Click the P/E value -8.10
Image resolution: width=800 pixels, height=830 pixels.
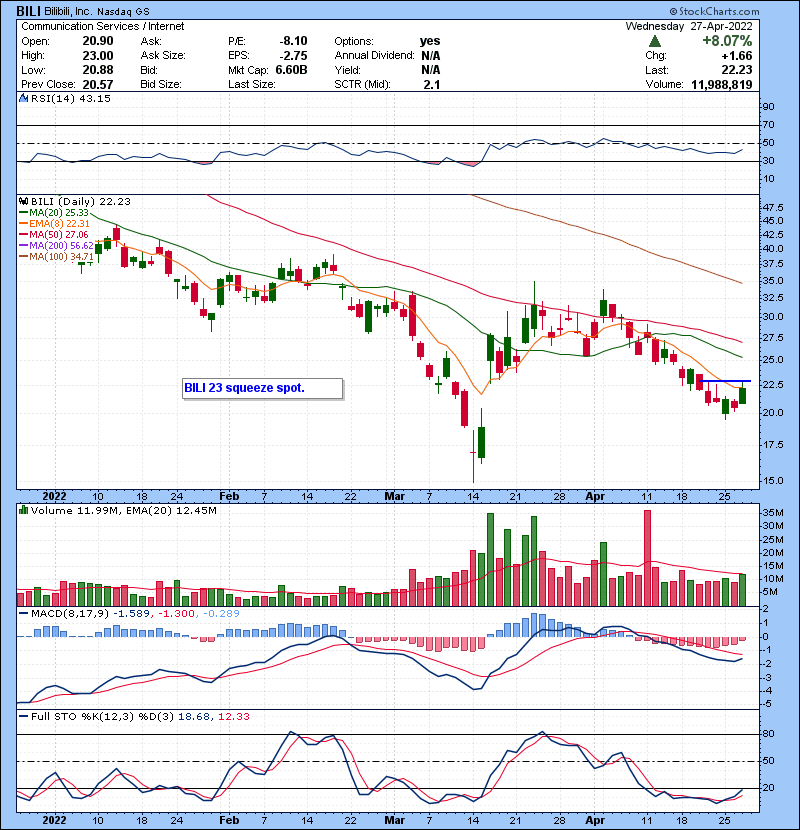pos(293,41)
